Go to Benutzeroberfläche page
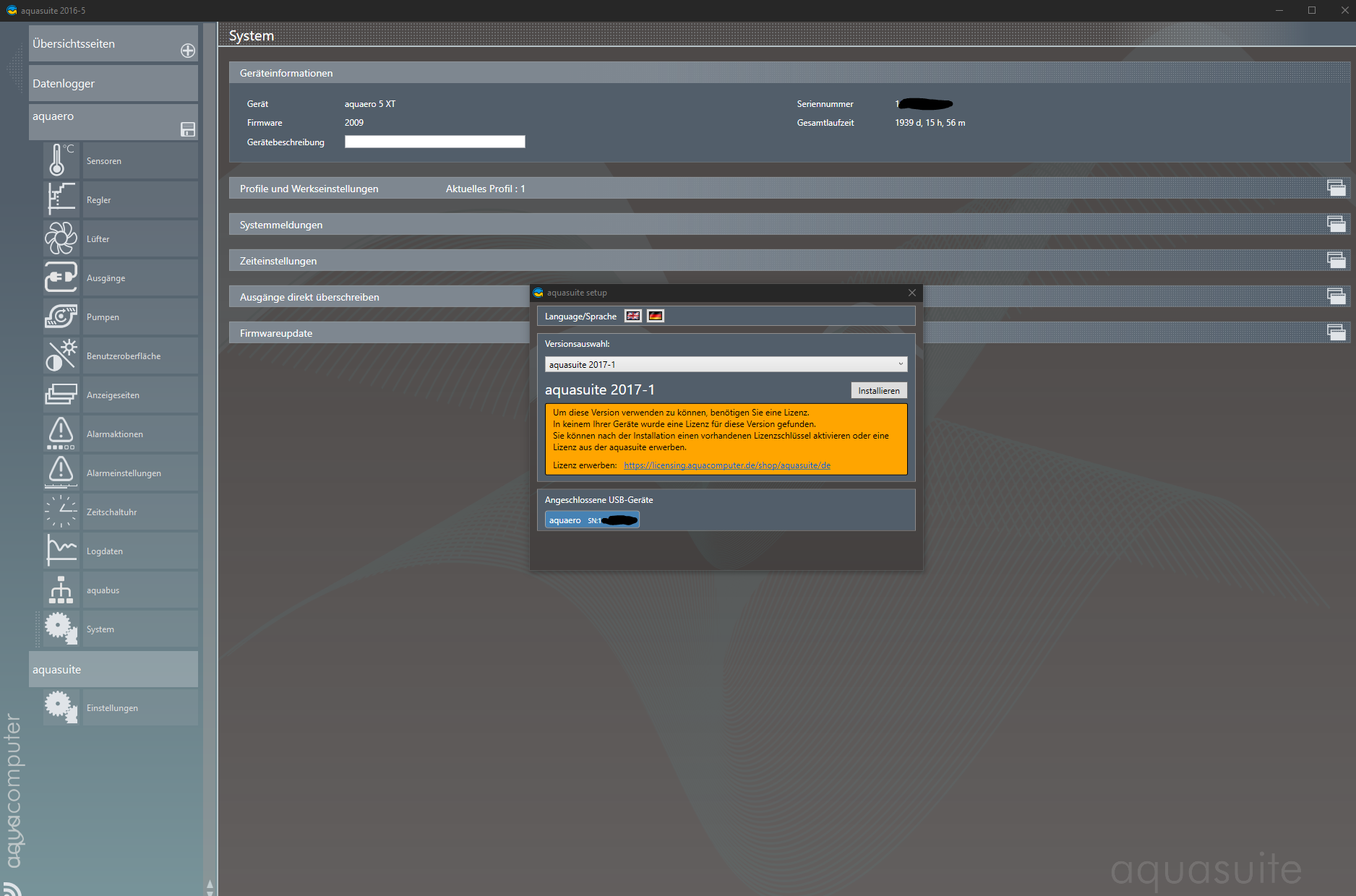1356x896 pixels. coord(140,356)
